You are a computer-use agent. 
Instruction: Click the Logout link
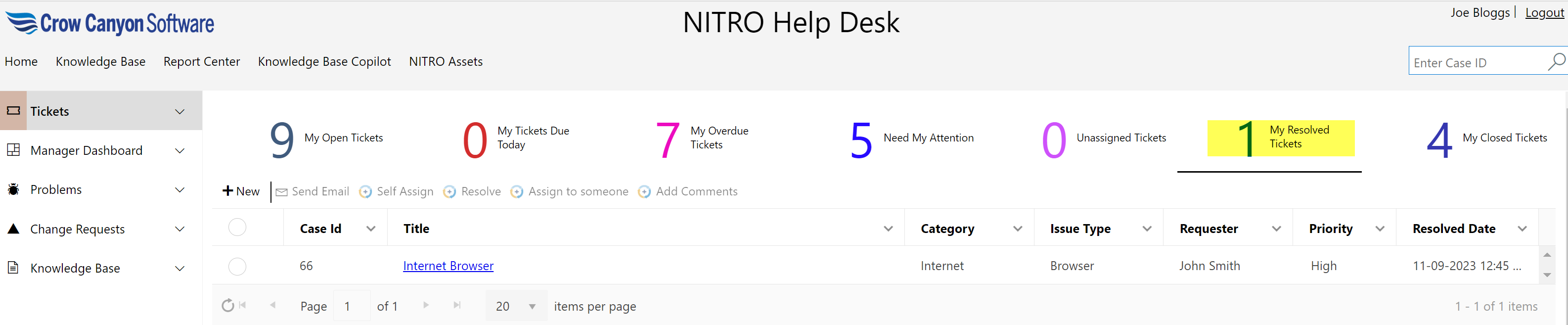(x=1544, y=13)
